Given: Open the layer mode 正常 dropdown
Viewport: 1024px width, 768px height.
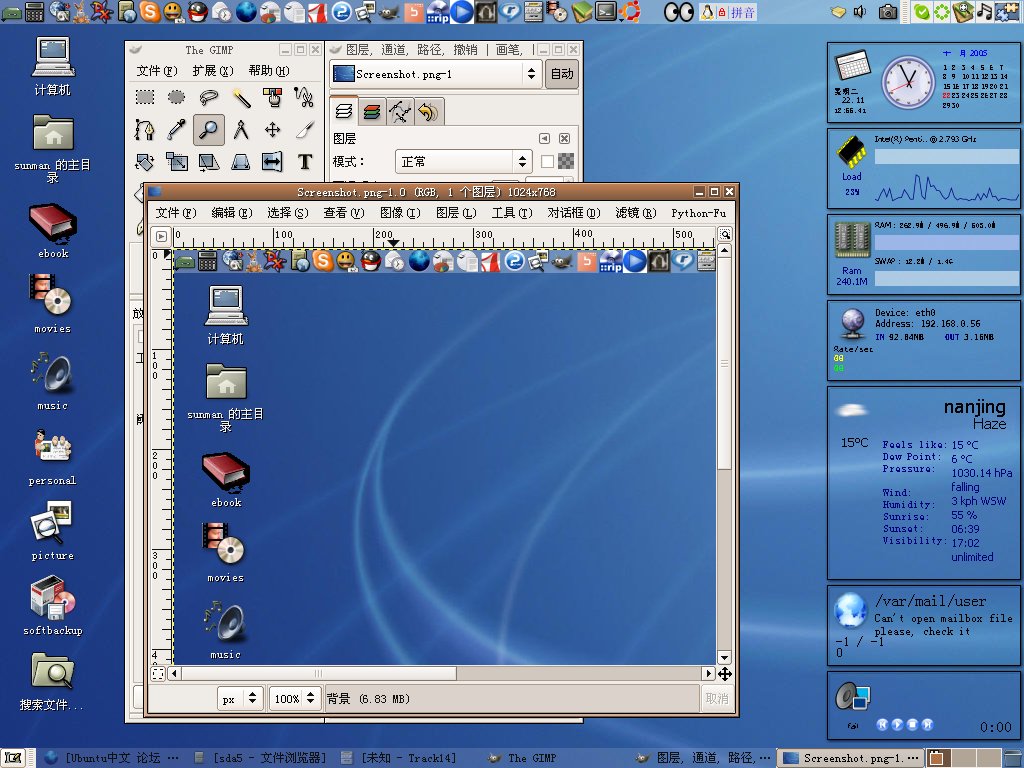Looking at the screenshot, I should point(464,161).
